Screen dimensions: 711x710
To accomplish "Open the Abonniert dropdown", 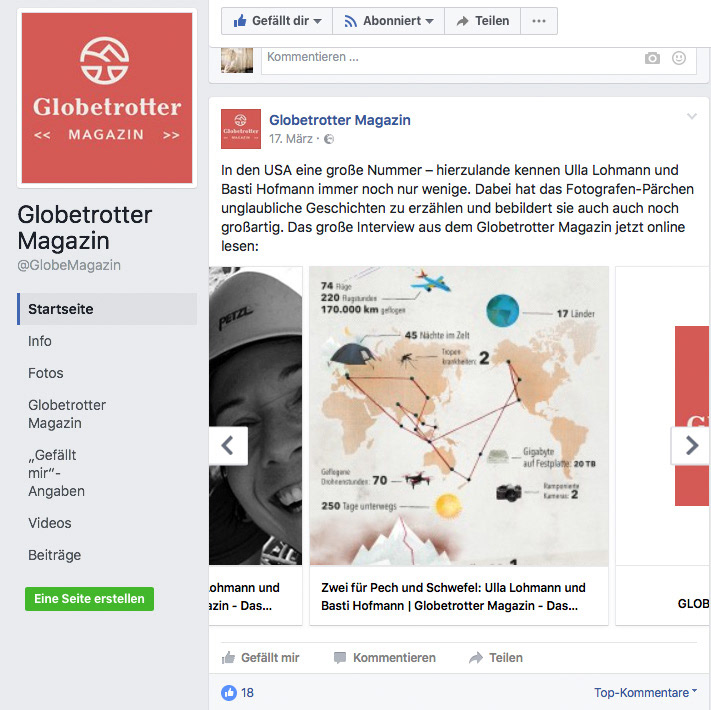I will (x=389, y=21).
